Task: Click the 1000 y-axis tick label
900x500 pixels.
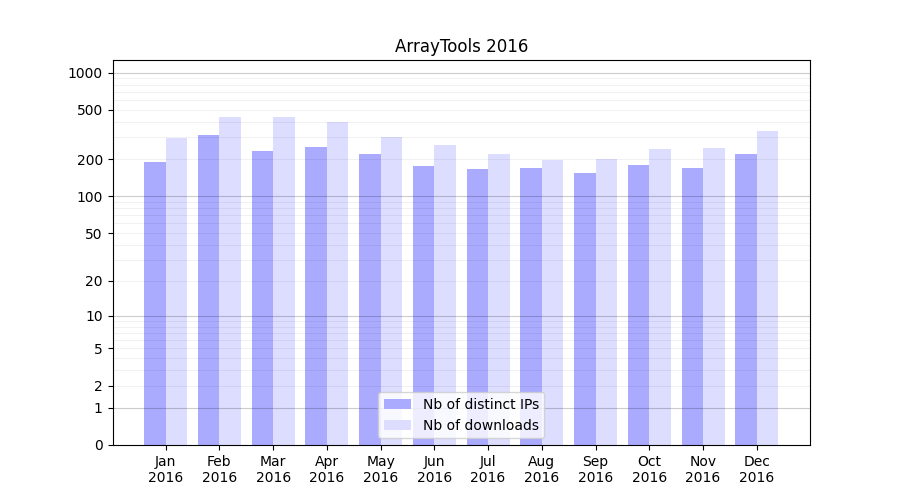Action: [85, 73]
